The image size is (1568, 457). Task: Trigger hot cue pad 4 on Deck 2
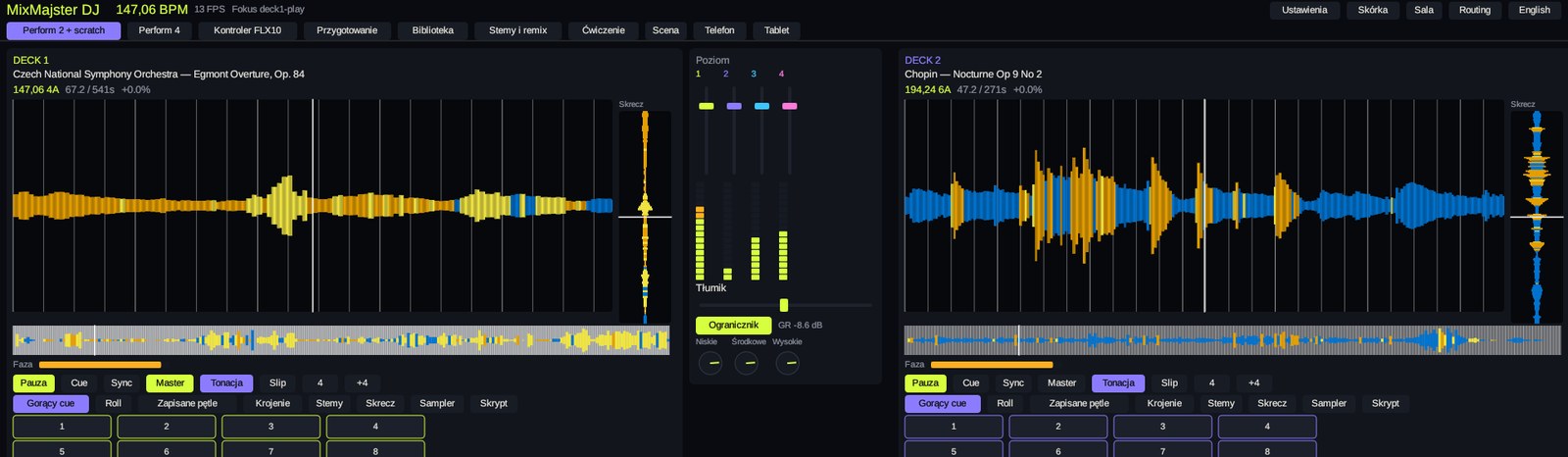pos(1267,427)
